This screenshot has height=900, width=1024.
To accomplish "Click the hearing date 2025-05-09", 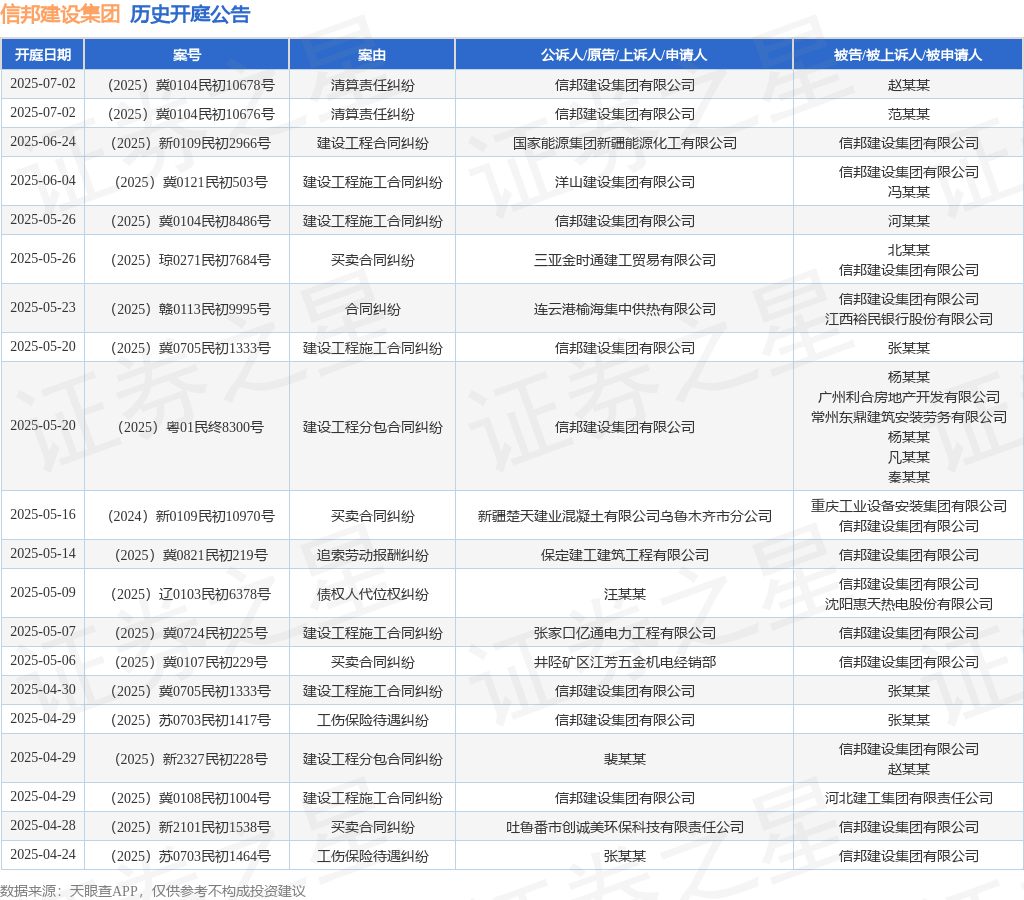I will (x=43, y=593).
